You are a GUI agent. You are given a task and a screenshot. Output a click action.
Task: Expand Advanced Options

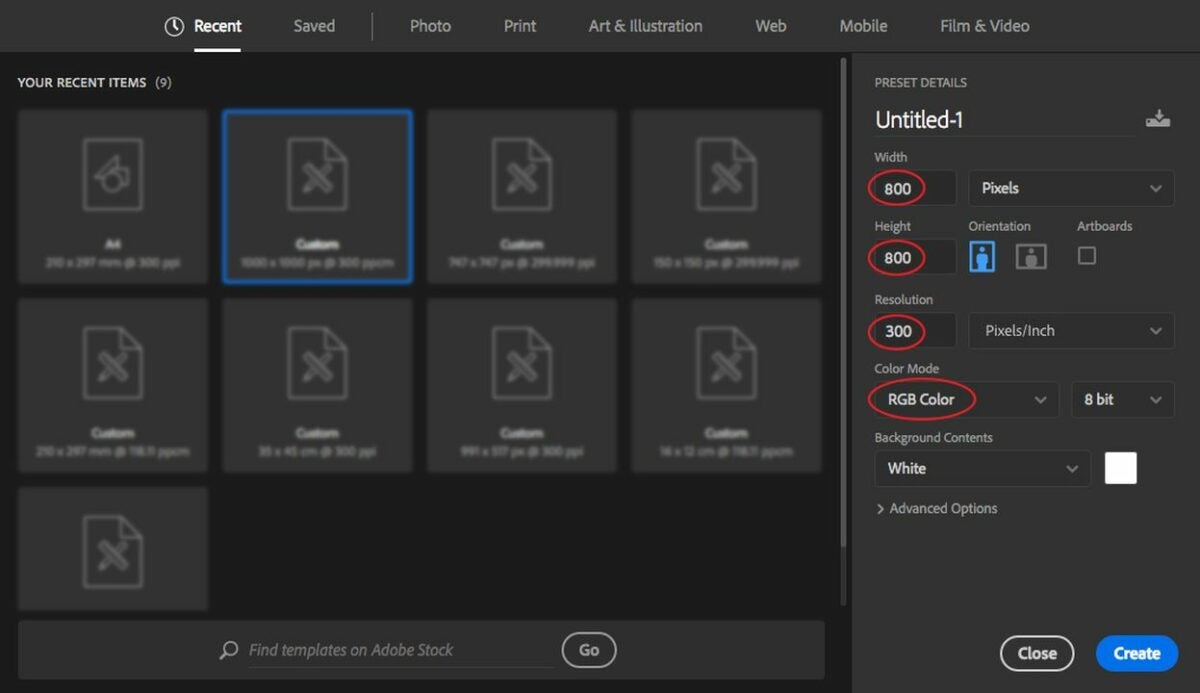937,508
